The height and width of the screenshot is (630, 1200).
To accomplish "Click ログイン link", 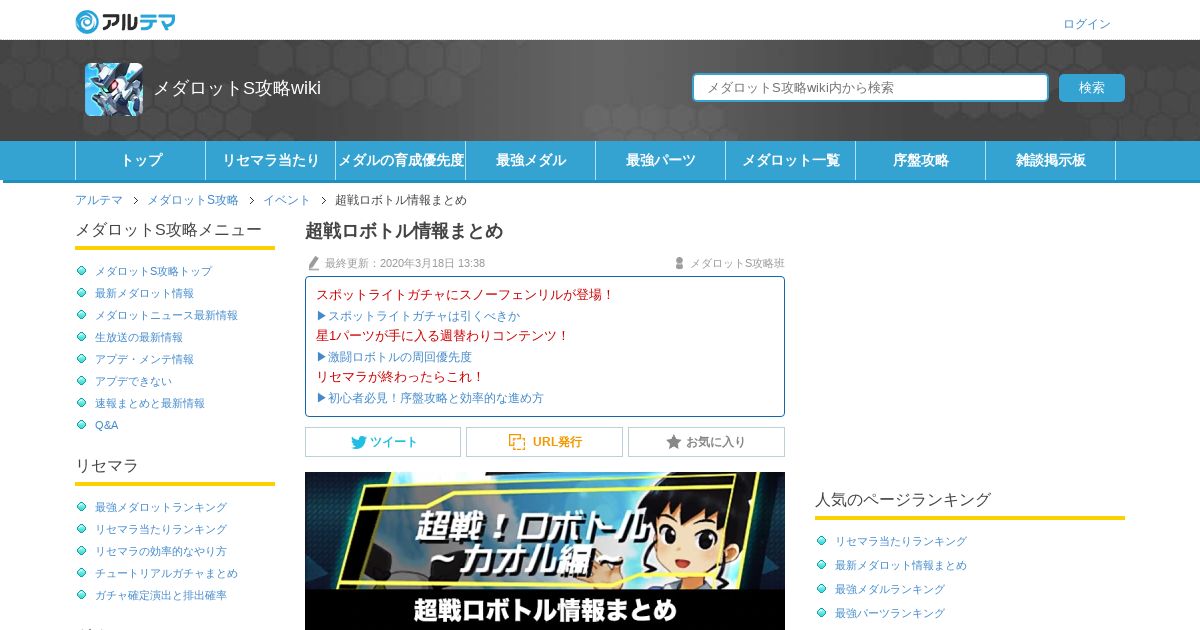I will tap(1087, 24).
